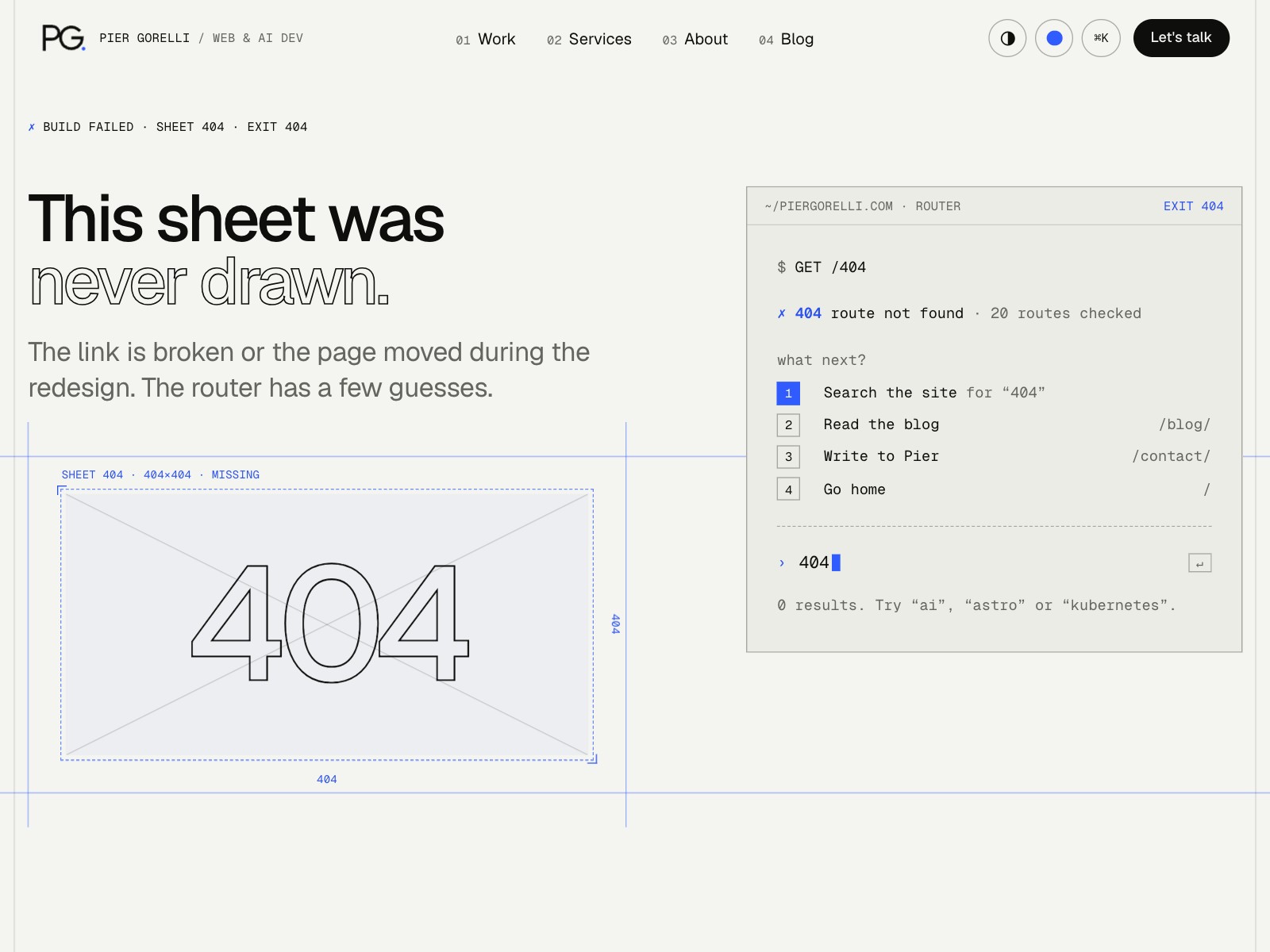Image resolution: width=1270 pixels, height=952 pixels.
Task: Click the enter-key submit icon
Action: tap(1199, 563)
